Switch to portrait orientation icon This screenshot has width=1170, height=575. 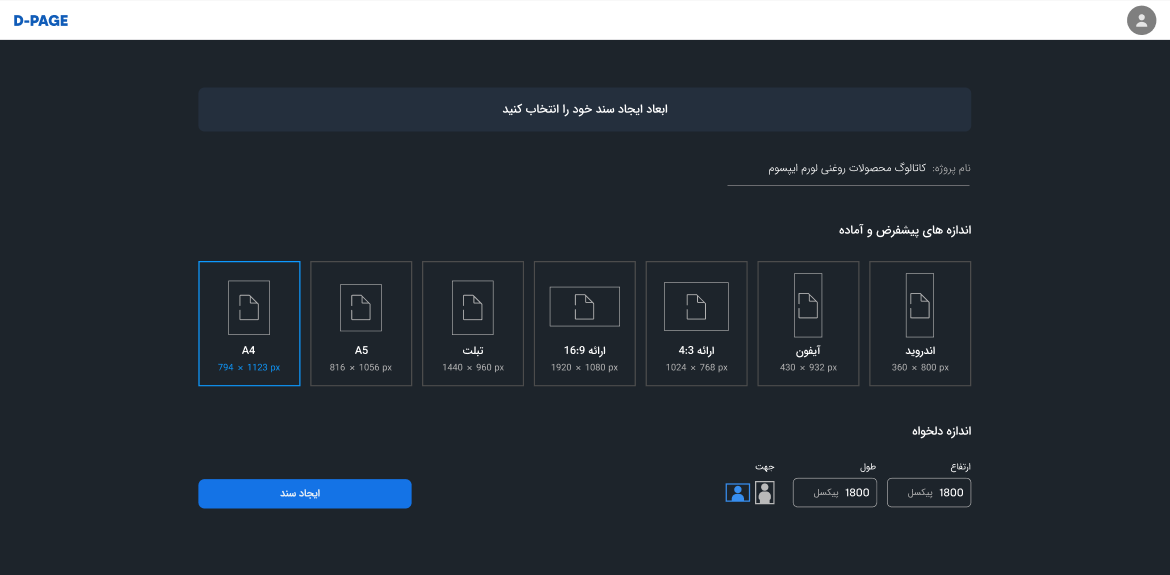[765, 492]
